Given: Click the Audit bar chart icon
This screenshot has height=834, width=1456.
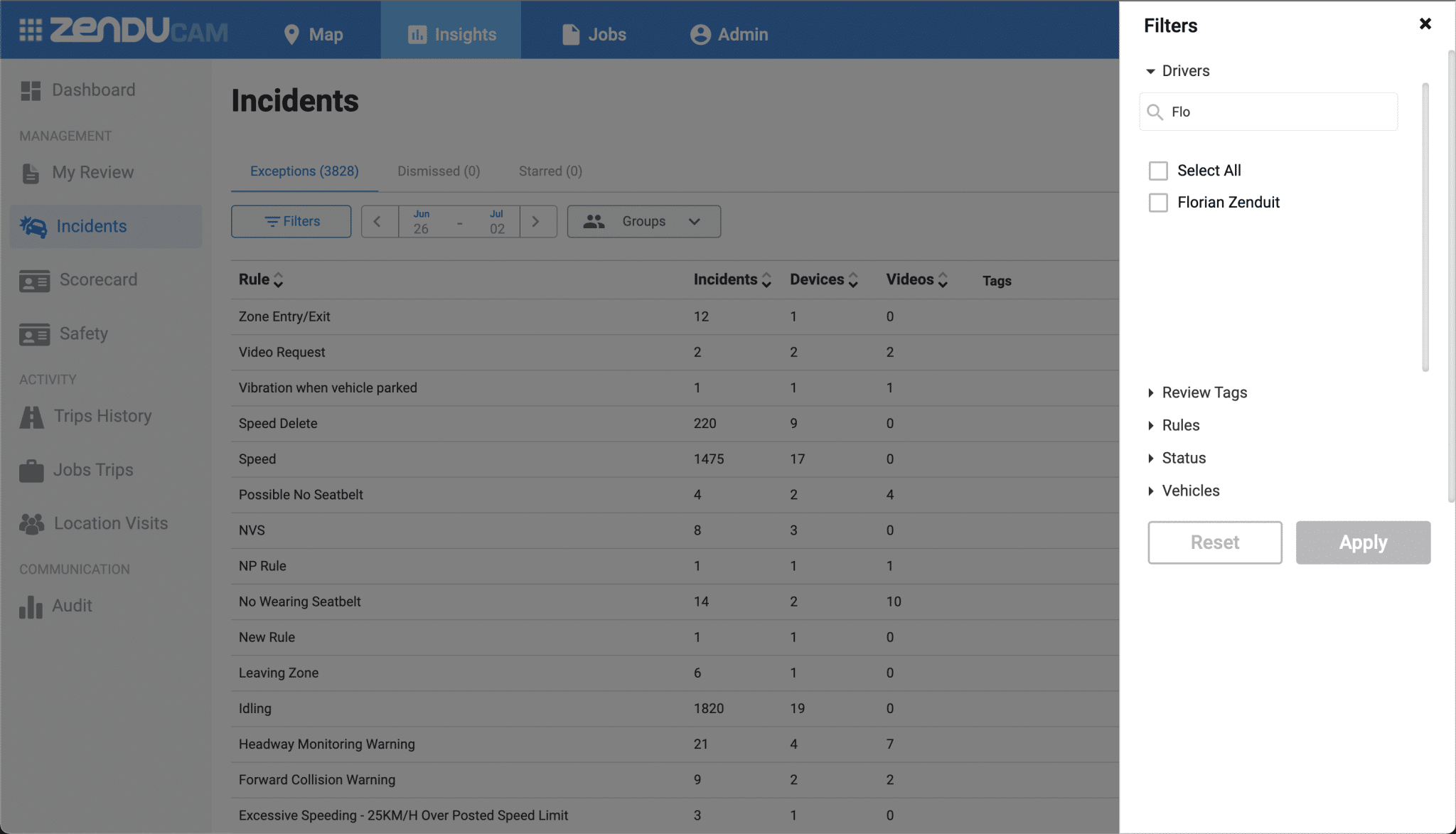Looking at the screenshot, I should [31, 606].
